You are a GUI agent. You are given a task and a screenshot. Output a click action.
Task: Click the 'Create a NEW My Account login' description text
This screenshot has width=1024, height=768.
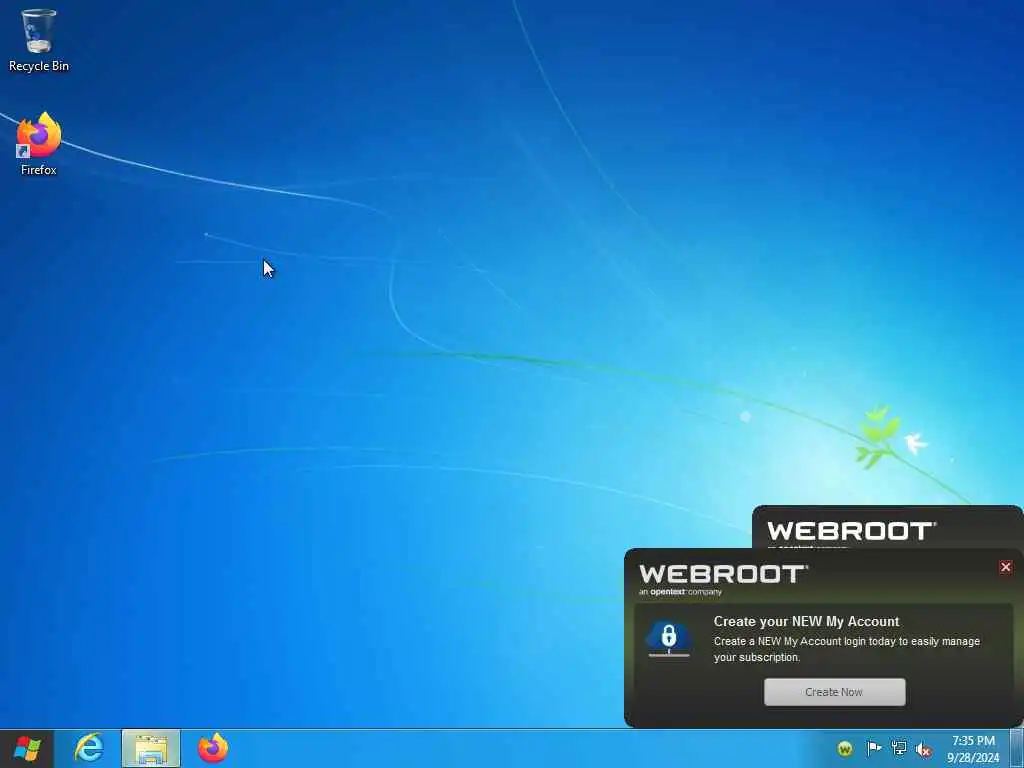click(x=846, y=649)
